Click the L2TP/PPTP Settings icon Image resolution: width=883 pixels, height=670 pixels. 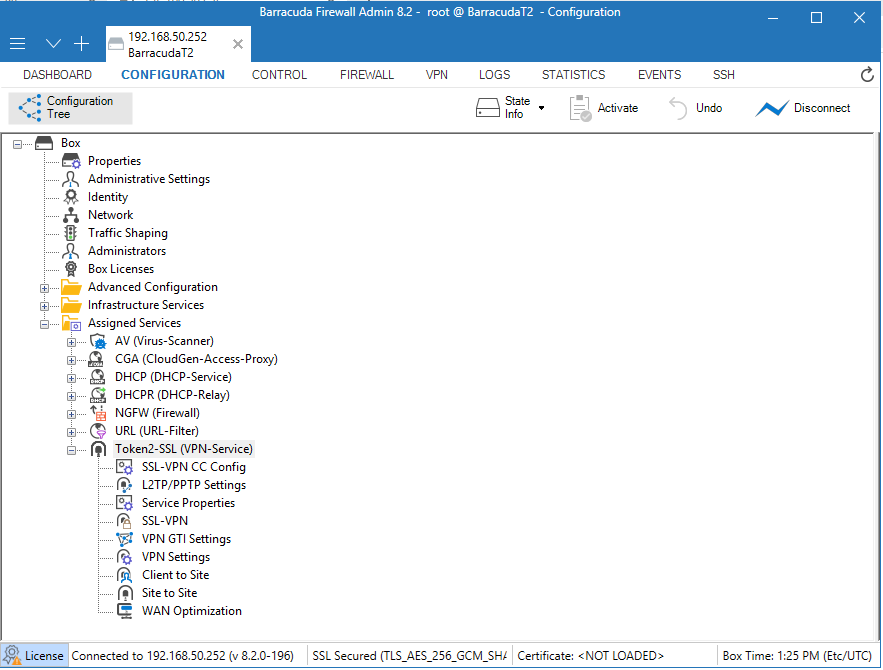tap(124, 485)
